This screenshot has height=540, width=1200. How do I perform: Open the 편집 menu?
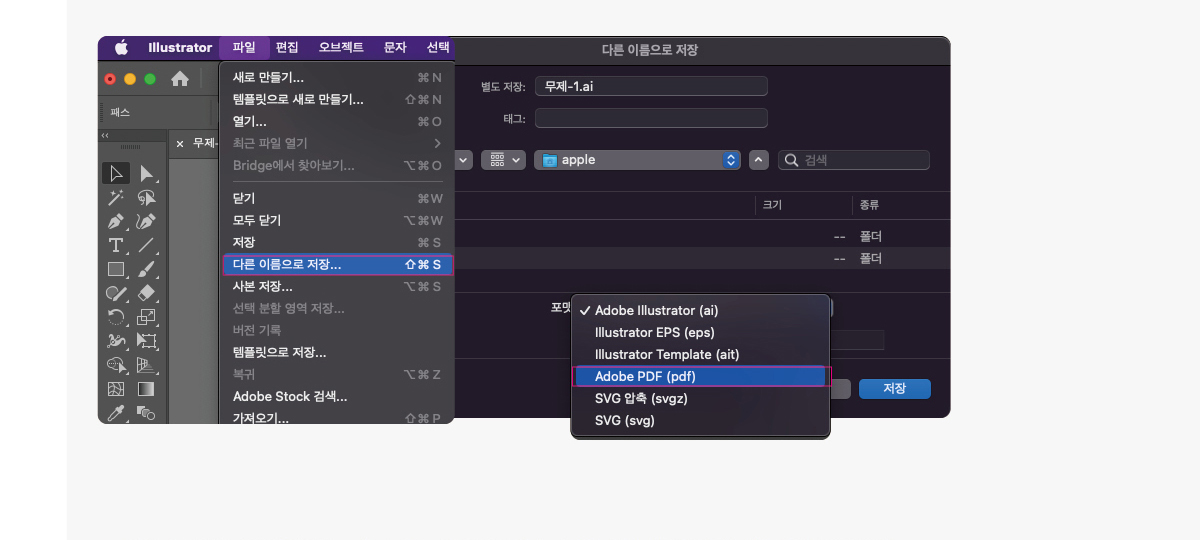pyautogui.click(x=287, y=47)
